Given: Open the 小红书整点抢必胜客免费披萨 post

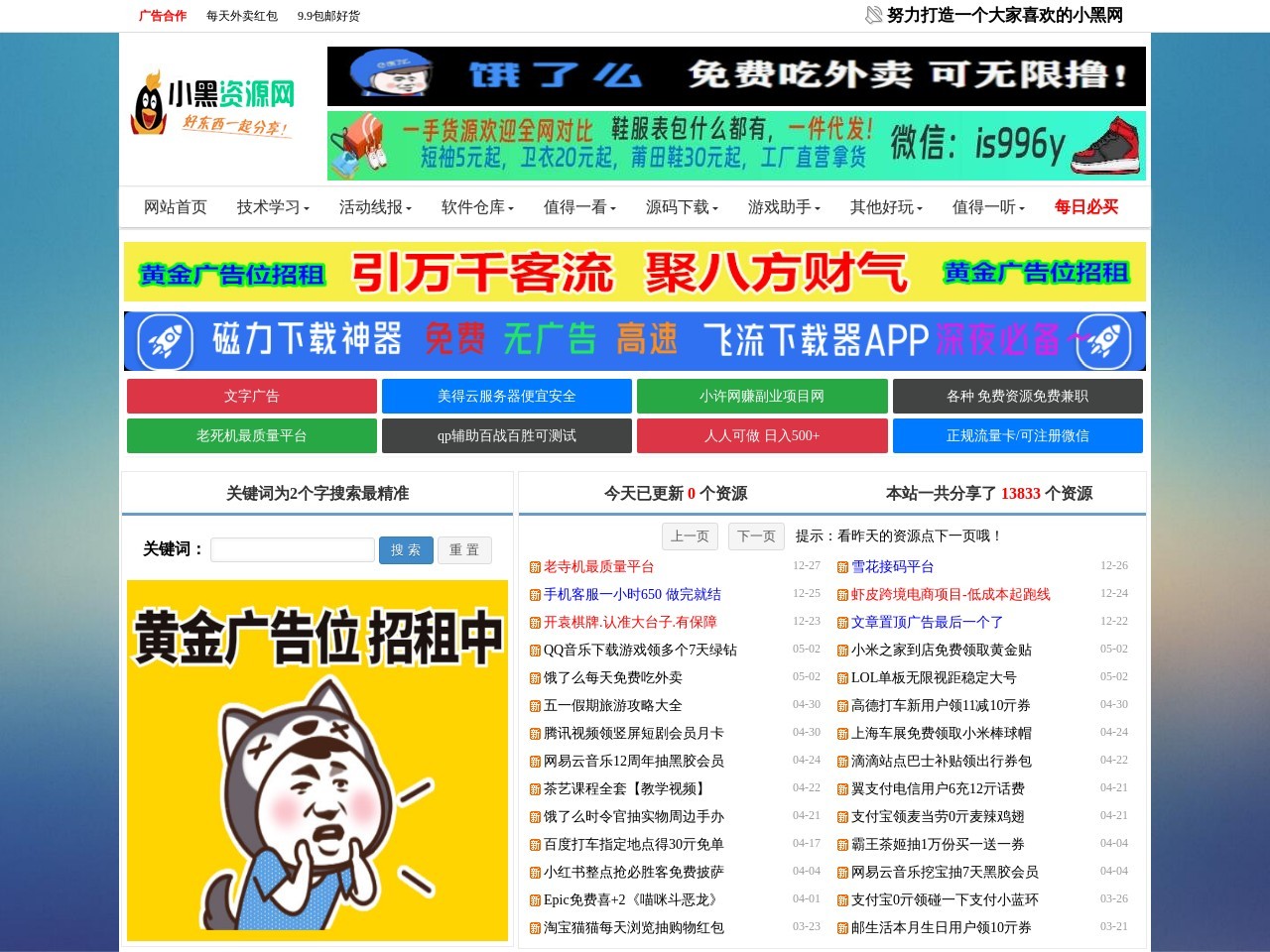Looking at the screenshot, I should [634, 873].
